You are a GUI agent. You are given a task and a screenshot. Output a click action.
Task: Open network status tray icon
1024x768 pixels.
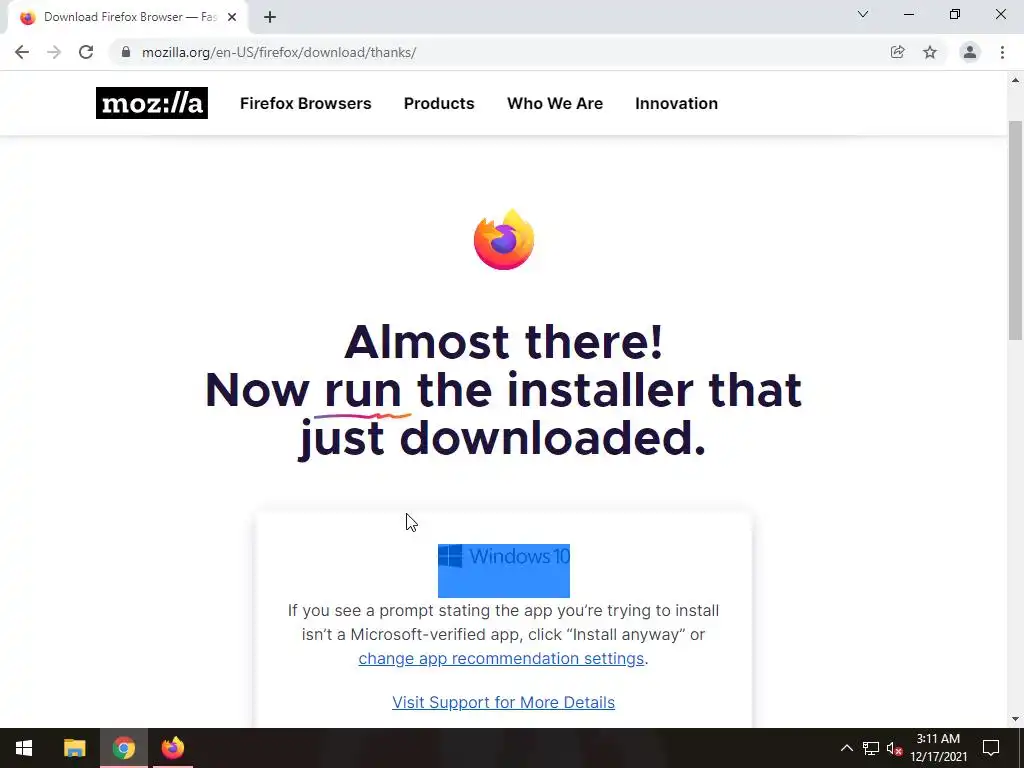point(871,748)
